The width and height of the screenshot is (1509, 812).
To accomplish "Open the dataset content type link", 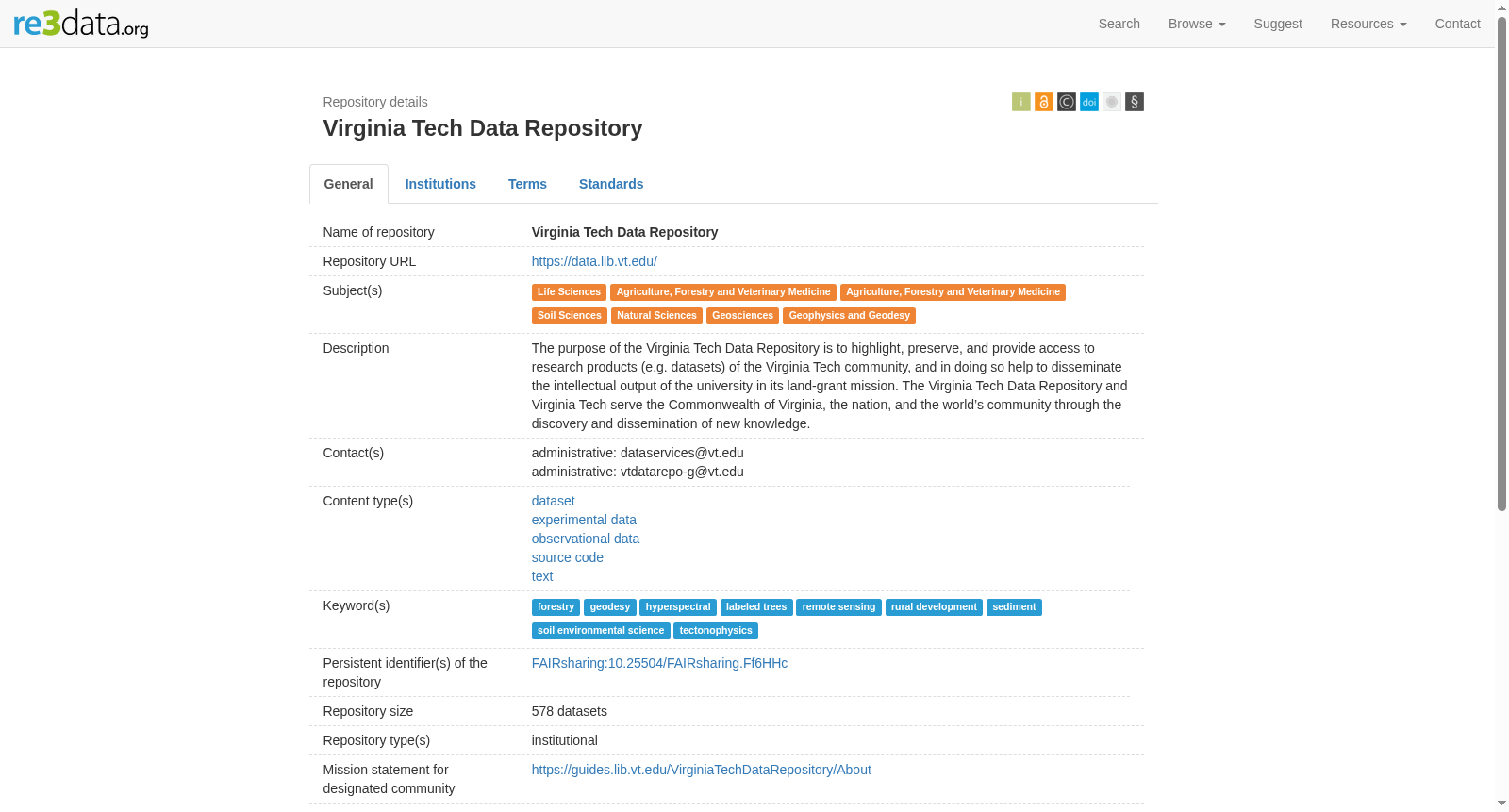I will point(553,501).
